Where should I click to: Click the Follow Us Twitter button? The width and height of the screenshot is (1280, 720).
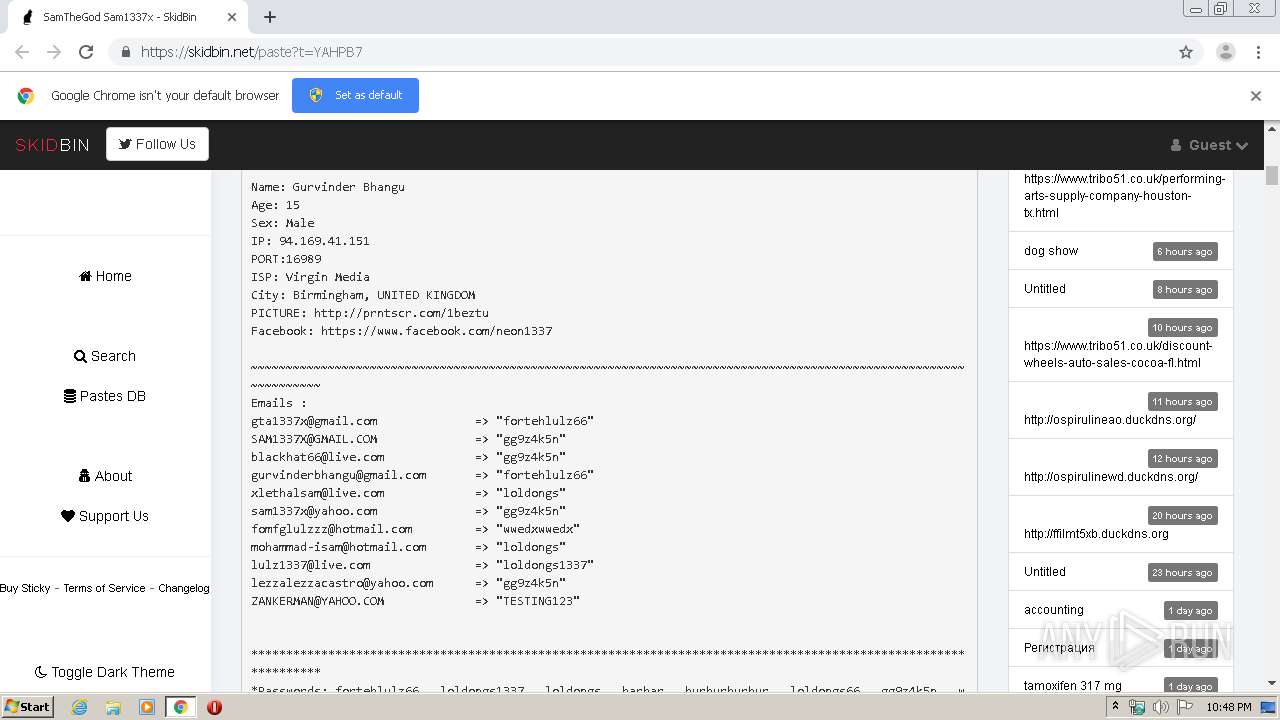pos(157,144)
